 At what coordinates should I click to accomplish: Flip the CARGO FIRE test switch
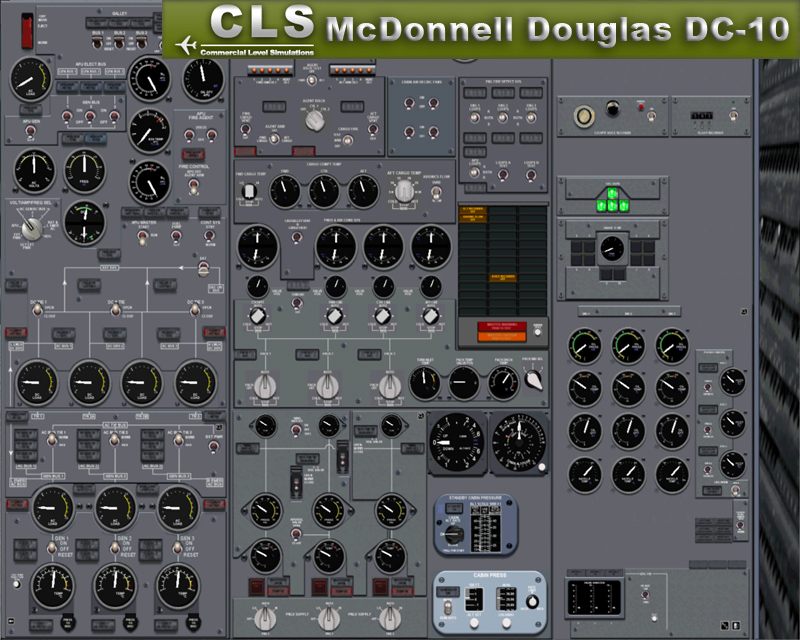click(x=348, y=140)
